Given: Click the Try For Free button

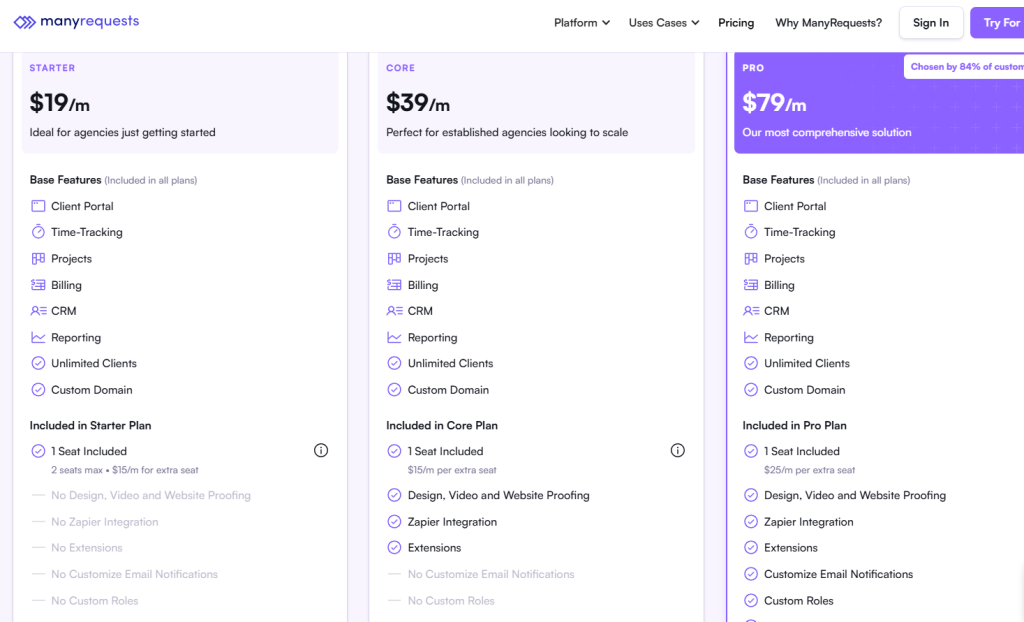Looking at the screenshot, I should [x=998, y=22].
